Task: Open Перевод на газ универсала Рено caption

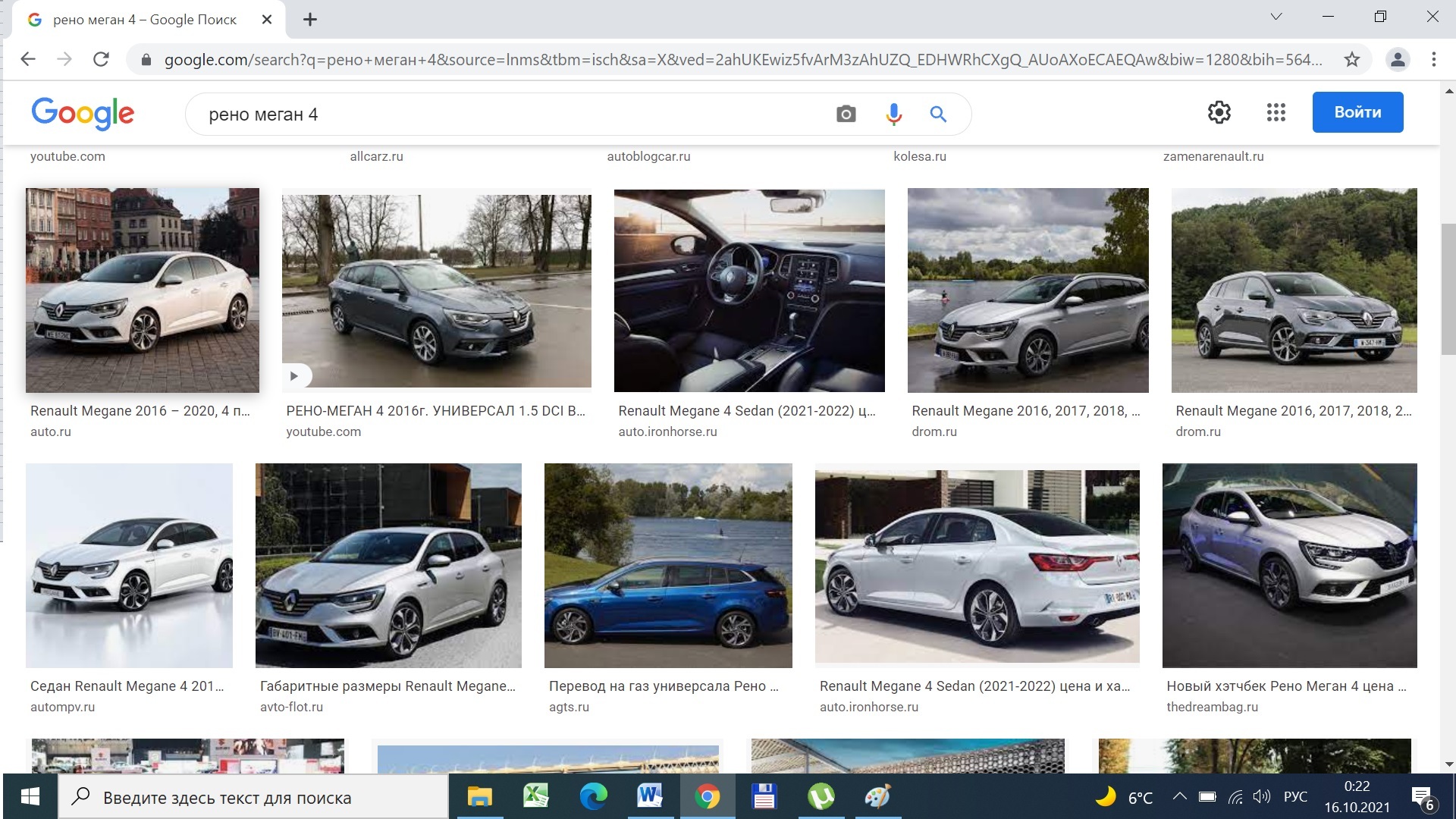Action: 664,686
